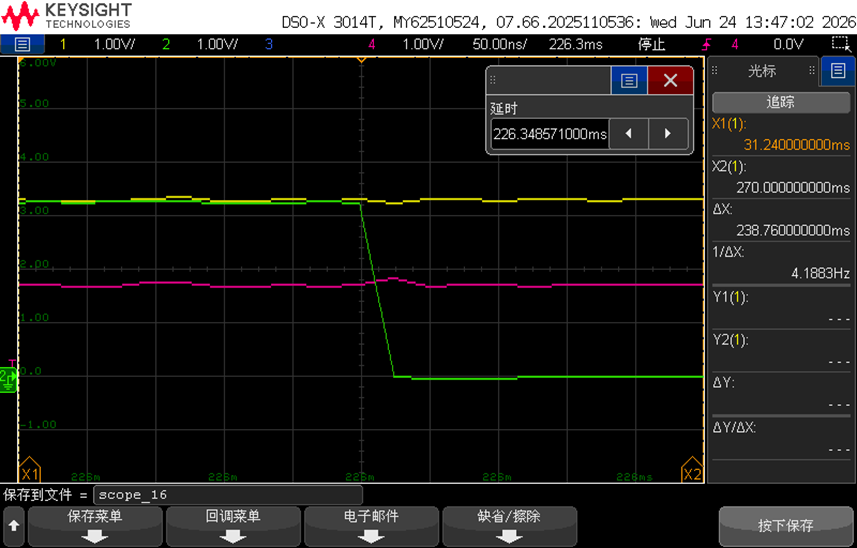Image resolution: width=857 pixels, height=548 pixels.
Task: Click the X1 cursor marker
Action: 30,470
